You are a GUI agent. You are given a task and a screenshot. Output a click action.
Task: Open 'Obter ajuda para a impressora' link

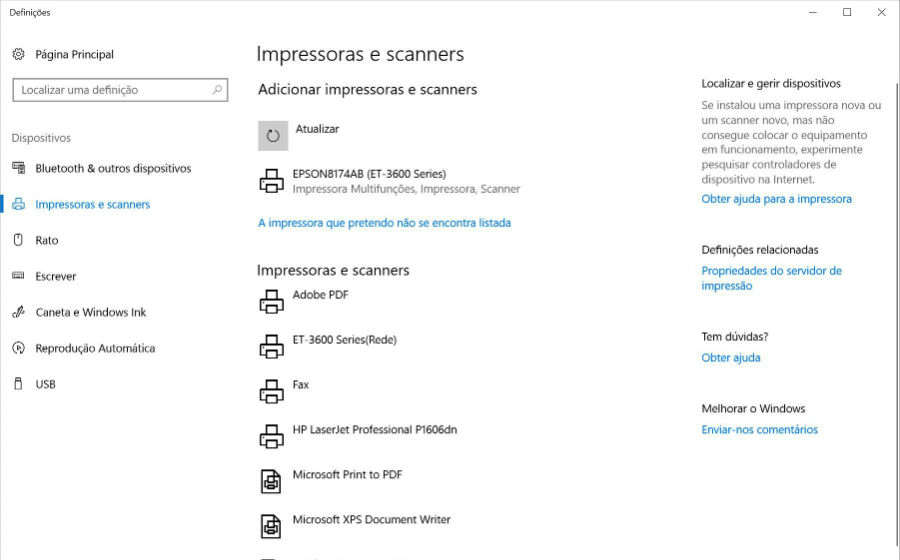[776, 199]
